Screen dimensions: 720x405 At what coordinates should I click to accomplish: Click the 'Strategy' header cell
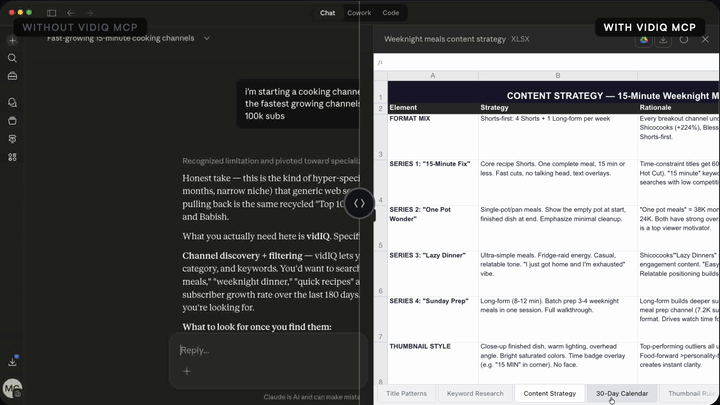pos(557,108)
